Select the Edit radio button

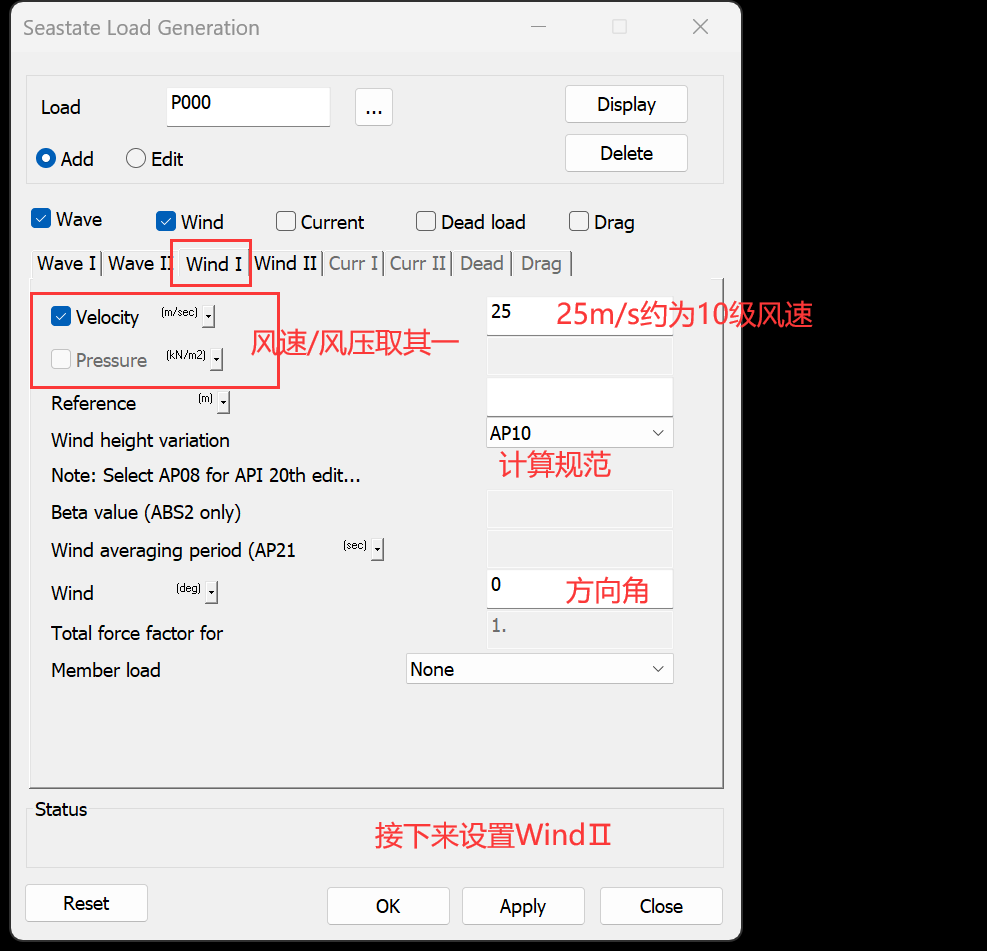(x=137, y=159)
